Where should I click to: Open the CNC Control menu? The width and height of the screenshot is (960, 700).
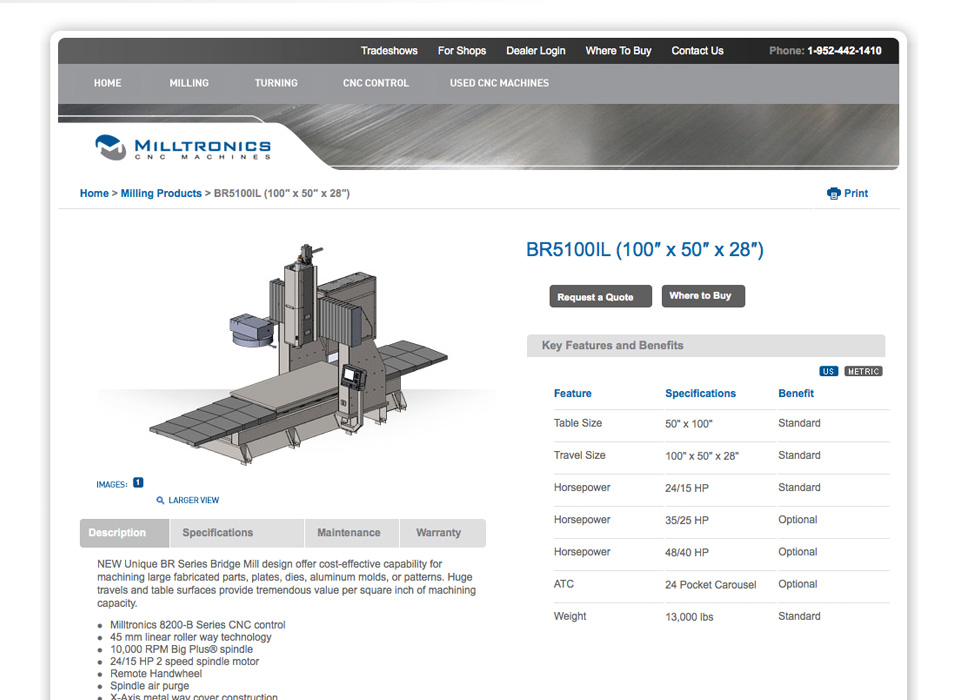click(375, 83)
